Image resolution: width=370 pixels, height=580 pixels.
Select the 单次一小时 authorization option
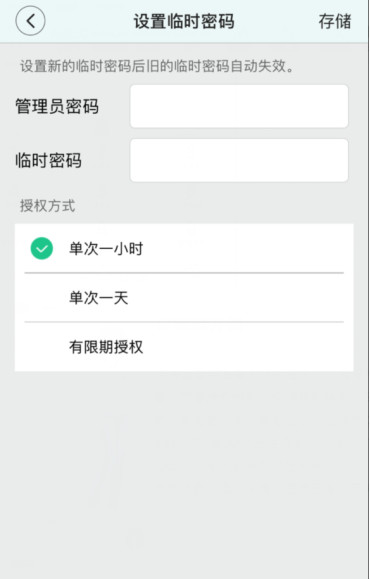[x=184, y=249]
